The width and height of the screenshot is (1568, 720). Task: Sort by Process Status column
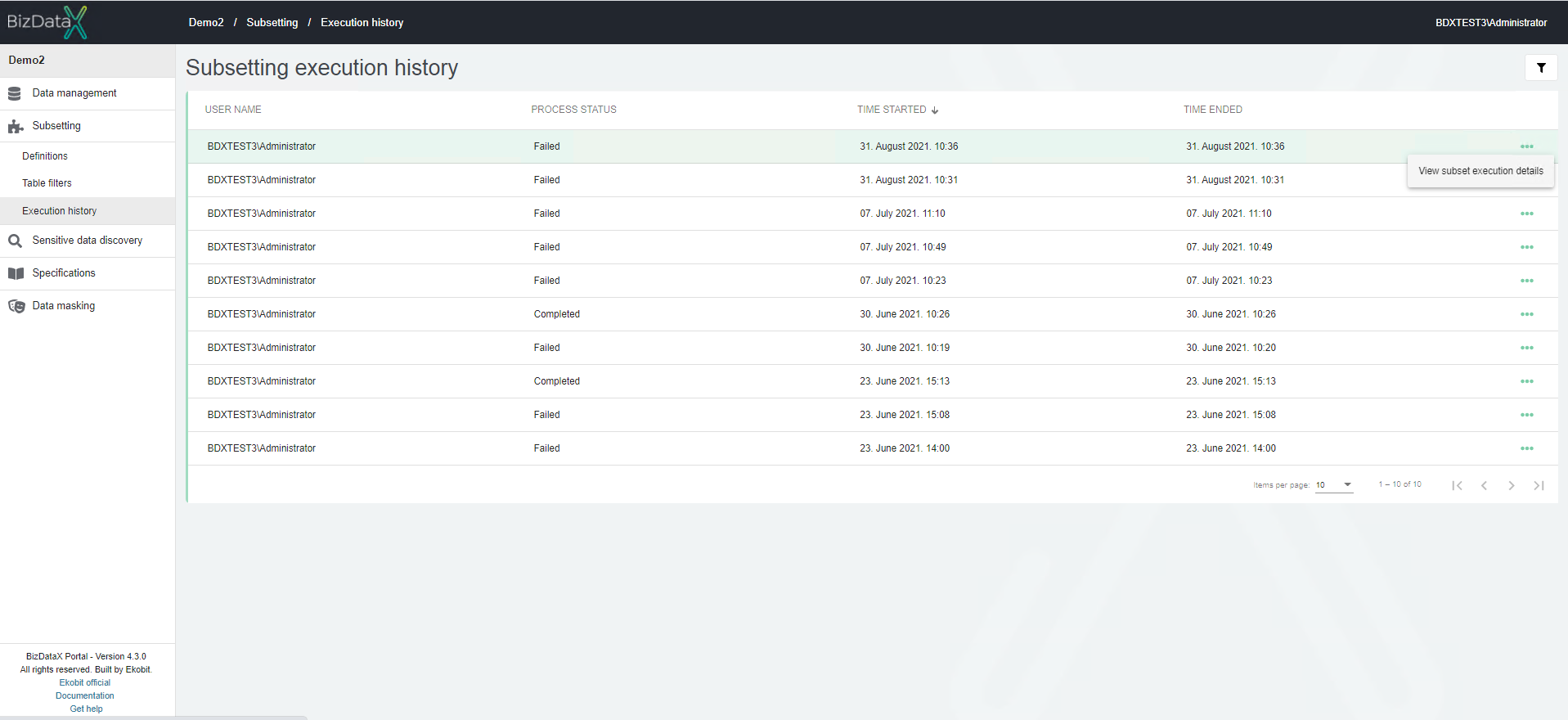[x=574, y=110]
